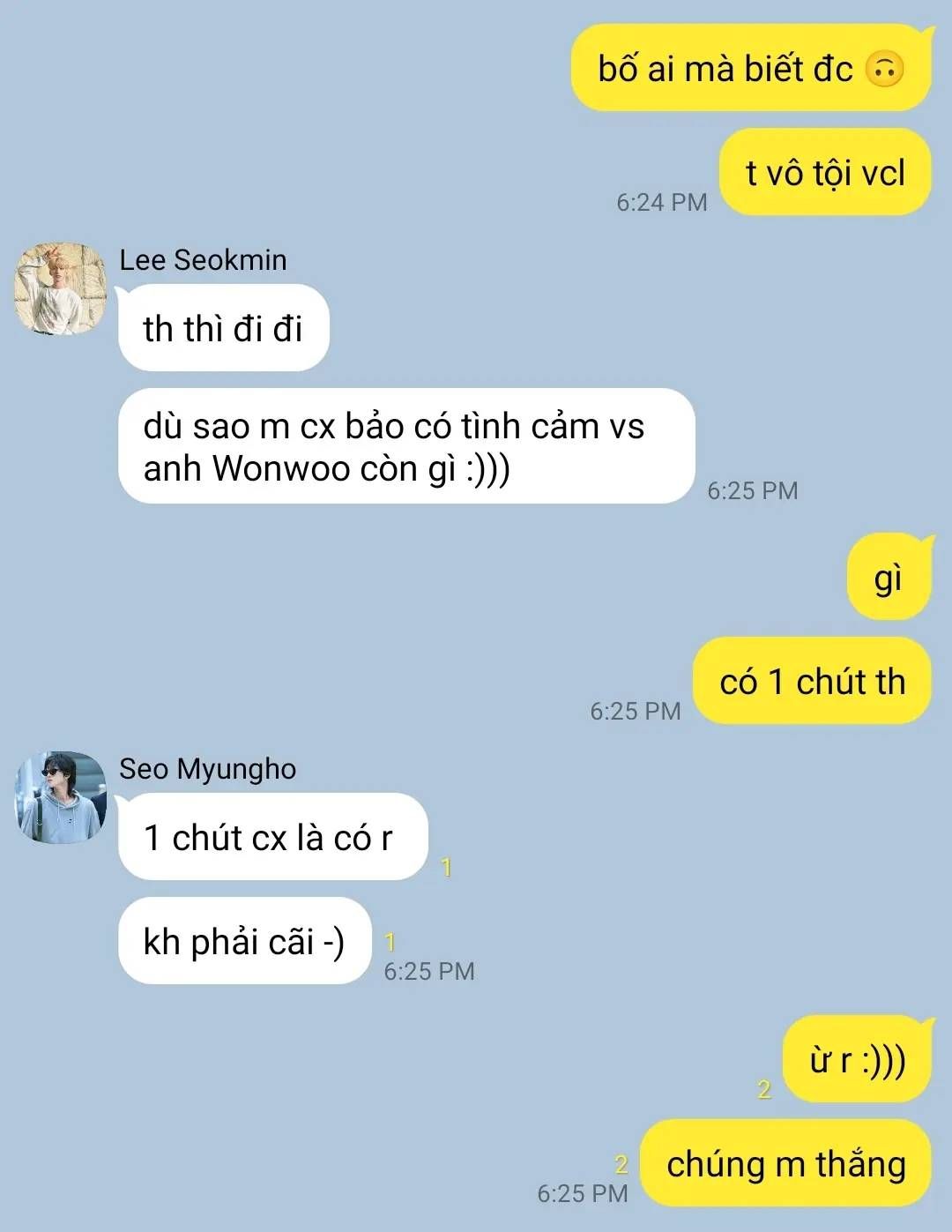Tap the Seo Myungho sender name
Viewport: 952px width, 1232px height.
pos(207,768)
